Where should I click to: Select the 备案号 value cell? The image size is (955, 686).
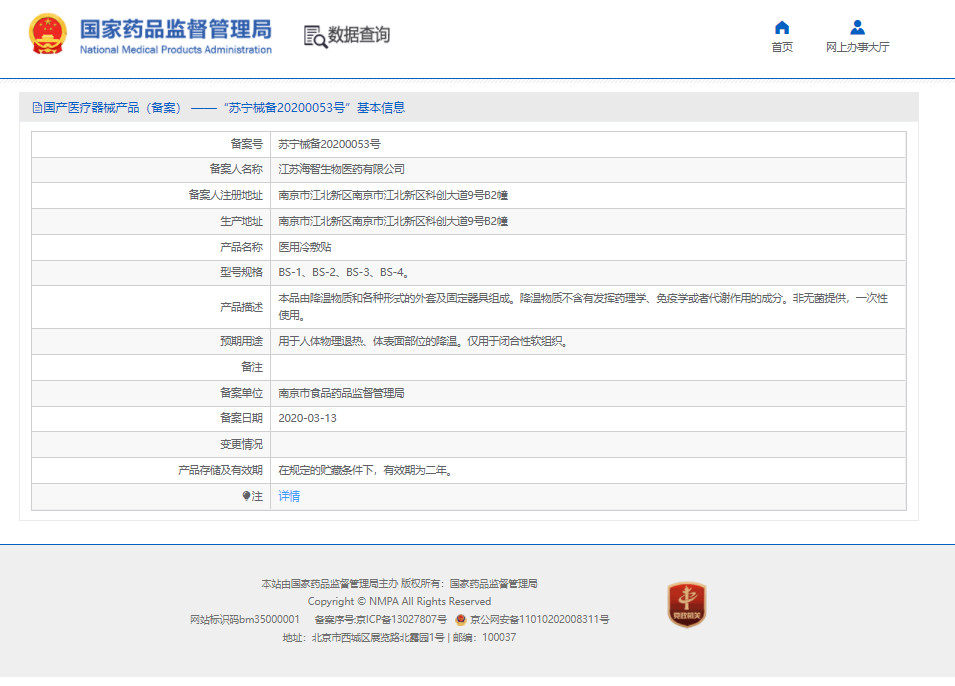(x=330, y=143)
